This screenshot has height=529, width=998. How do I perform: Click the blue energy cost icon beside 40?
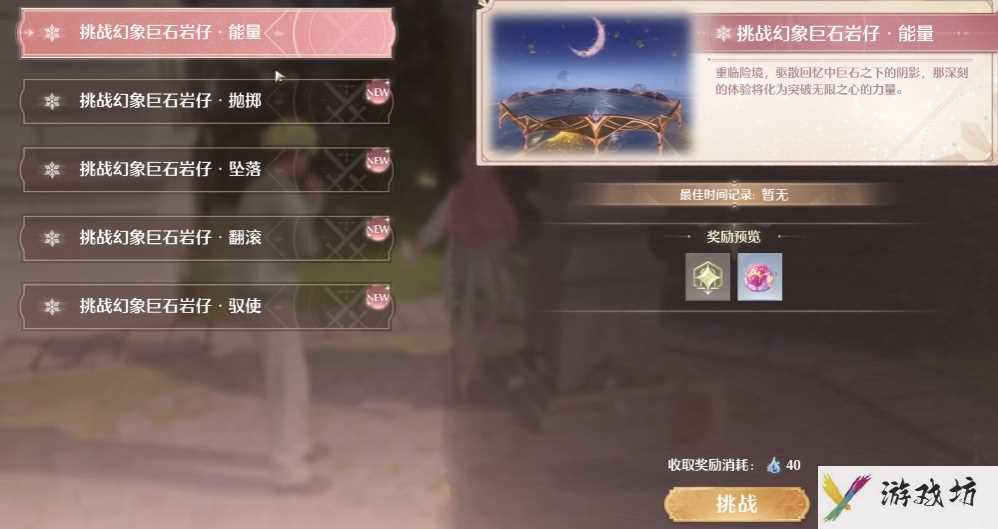[x=774, y=465]
